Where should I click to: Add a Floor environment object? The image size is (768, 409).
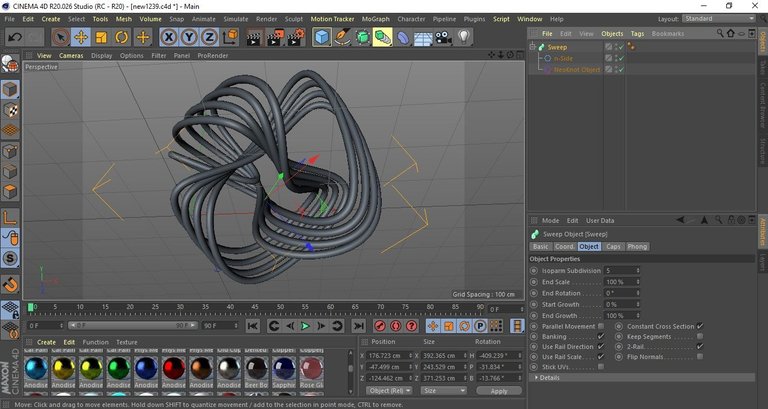coord(423,37)
